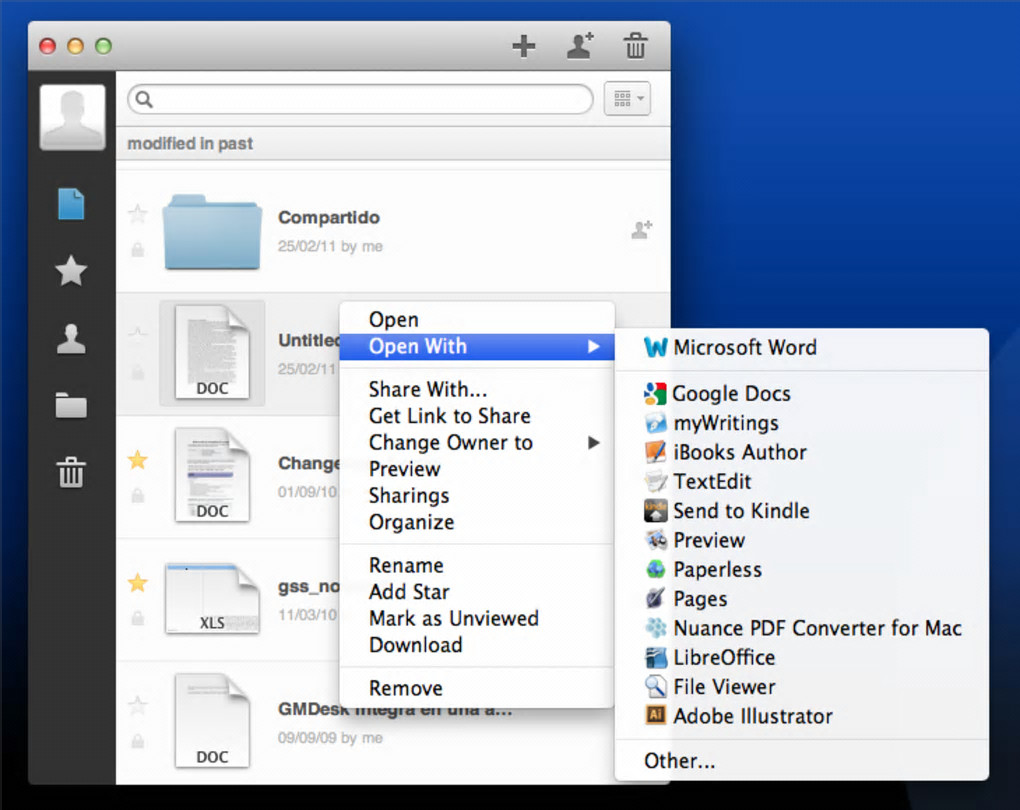
Task: Click the Adobe Illustrator app icon
Action: pos(656,716)
